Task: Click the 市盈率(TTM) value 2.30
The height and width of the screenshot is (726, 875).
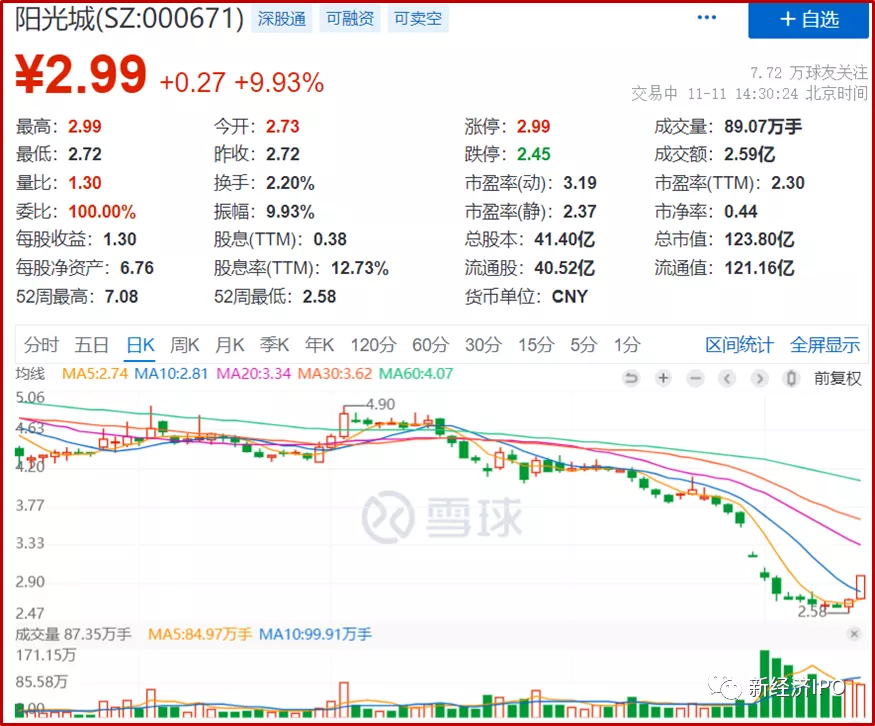Action: (788, 183)
